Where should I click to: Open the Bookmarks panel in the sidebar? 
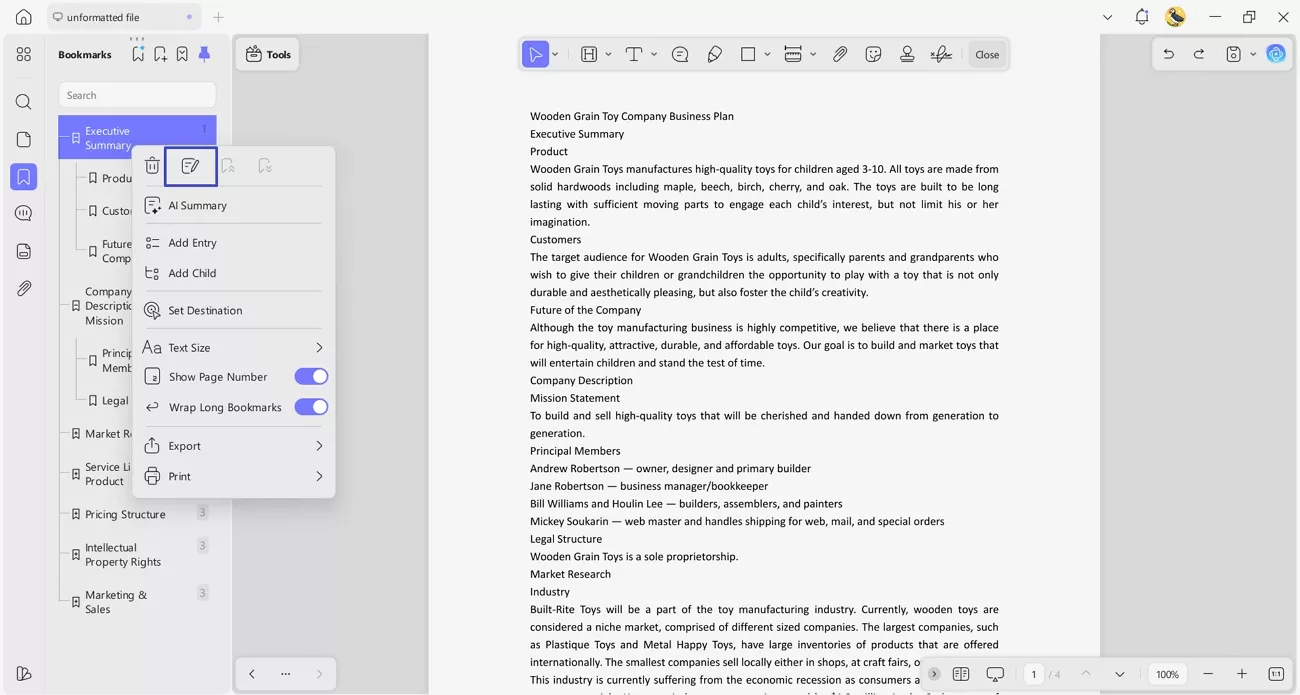pyautogui.click(x=23, y=176)
